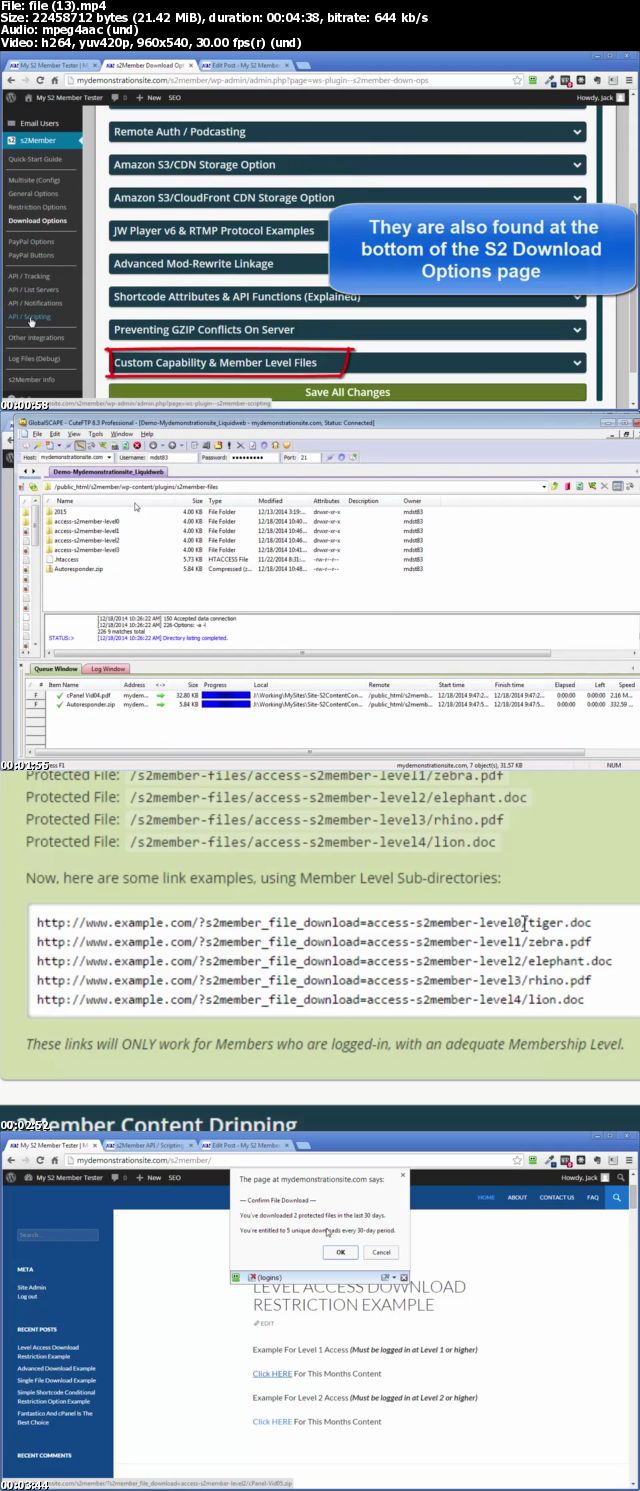Expand Shortcode Attributes & API Functions (Explained)
The height and width of the screenshot is (1491, 640).
point(347,296)
